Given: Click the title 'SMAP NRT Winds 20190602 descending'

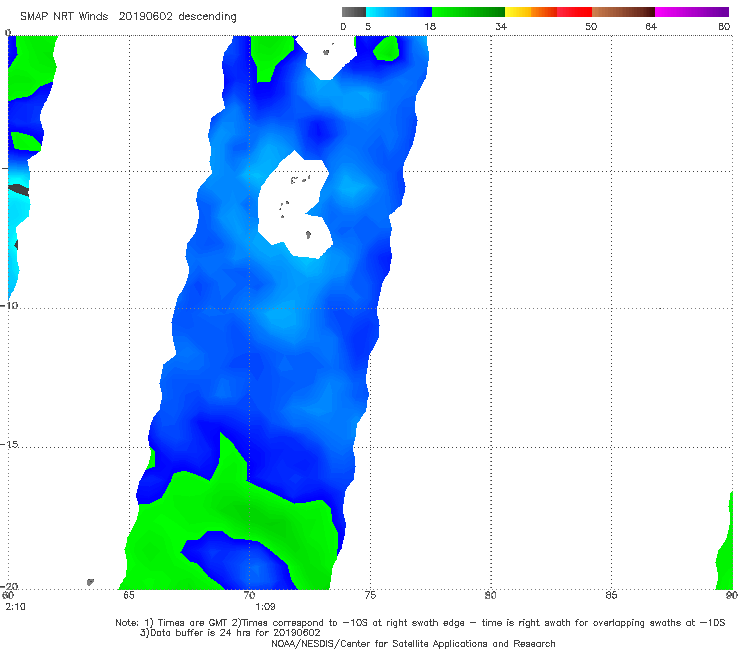Looking at the screenshot, I should 128,17.
